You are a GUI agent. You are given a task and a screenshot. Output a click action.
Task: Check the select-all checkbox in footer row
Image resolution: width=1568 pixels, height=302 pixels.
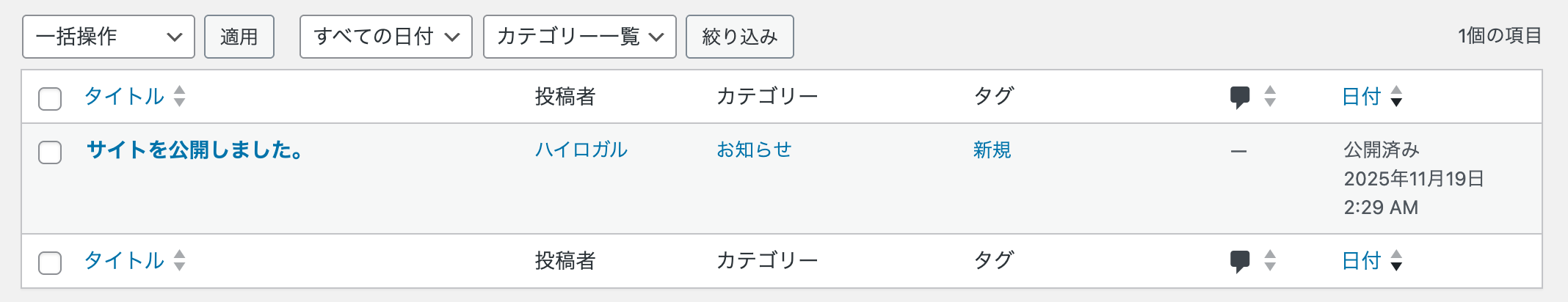point(50,262)
